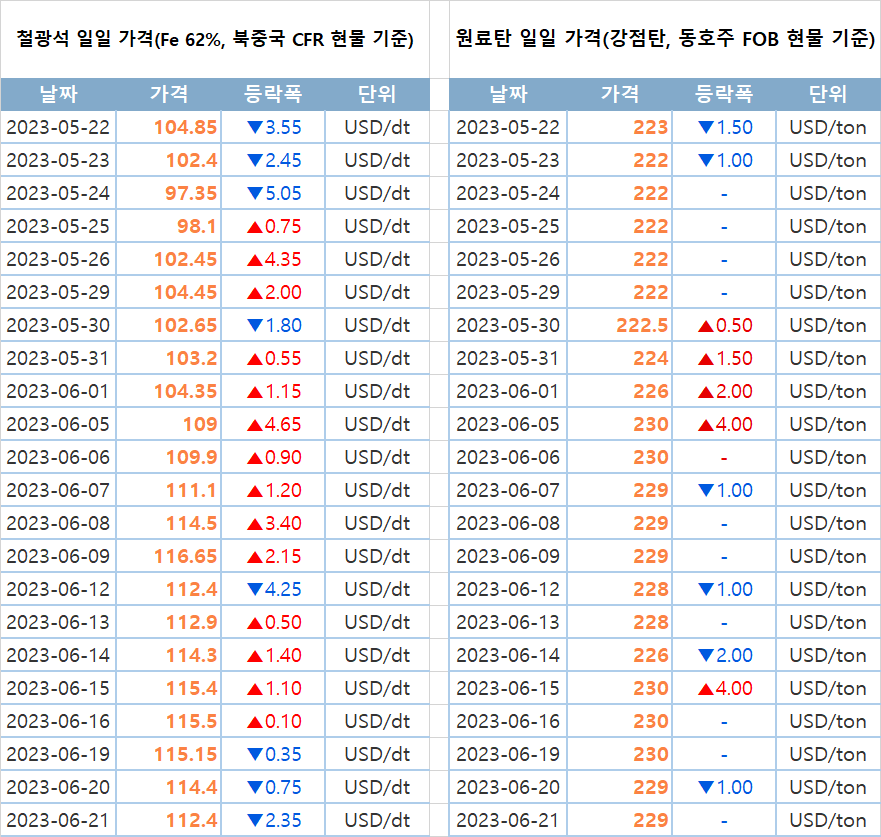Select iron ore change value 5.05
Image resolution: width=881 pixels, height=837 pixels.
[x=274, y=193]
